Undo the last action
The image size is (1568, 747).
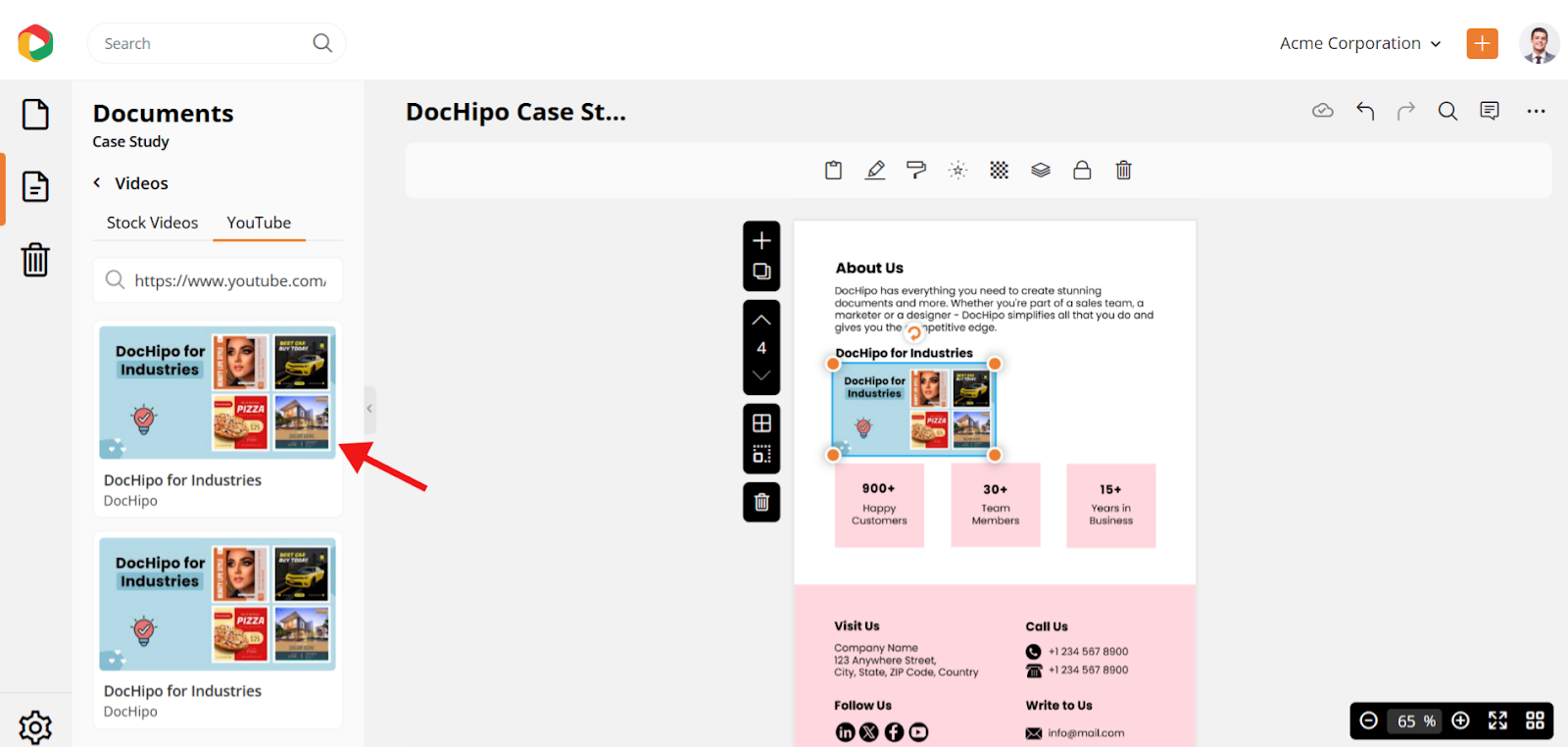[x=1365, y=111]
